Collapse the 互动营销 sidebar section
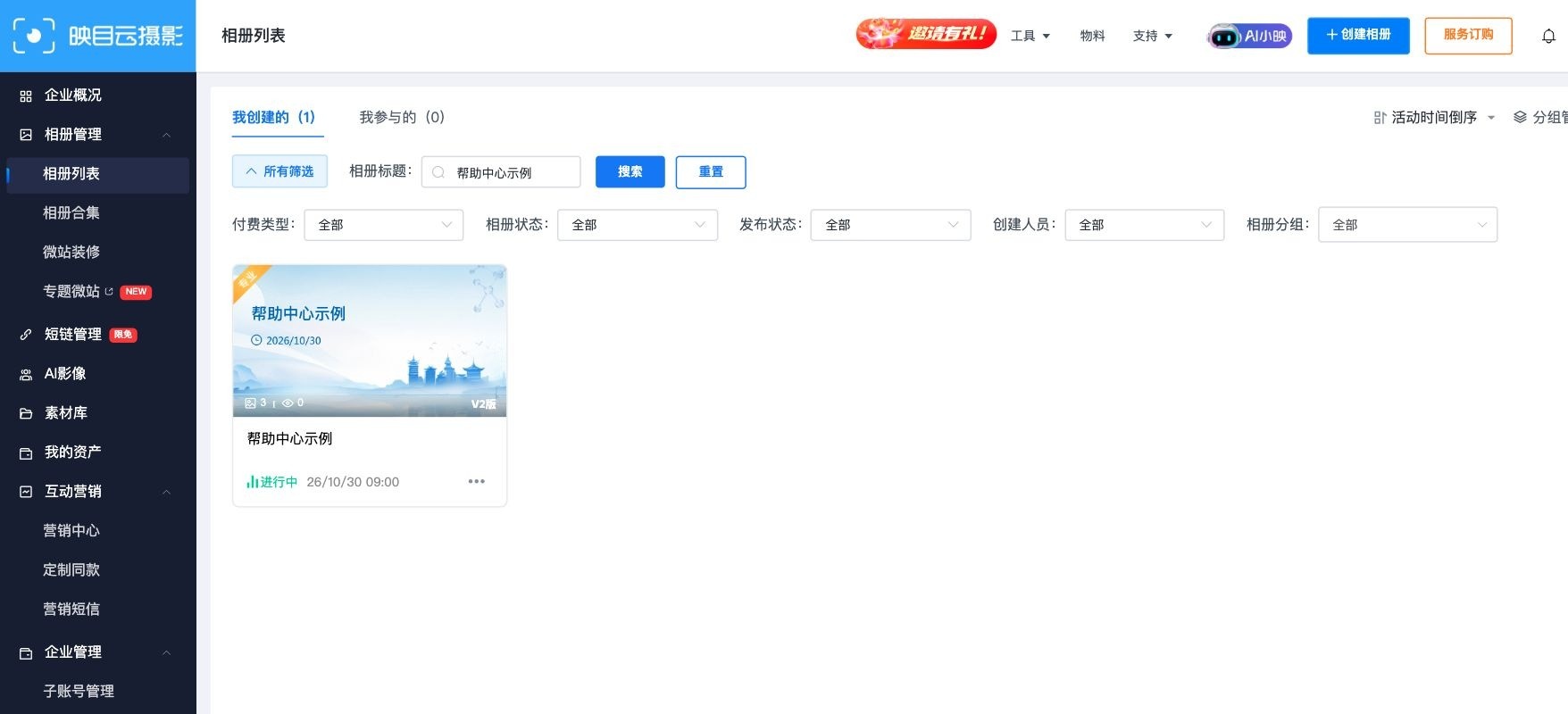The image size is (1568, 714). (166, 492)
